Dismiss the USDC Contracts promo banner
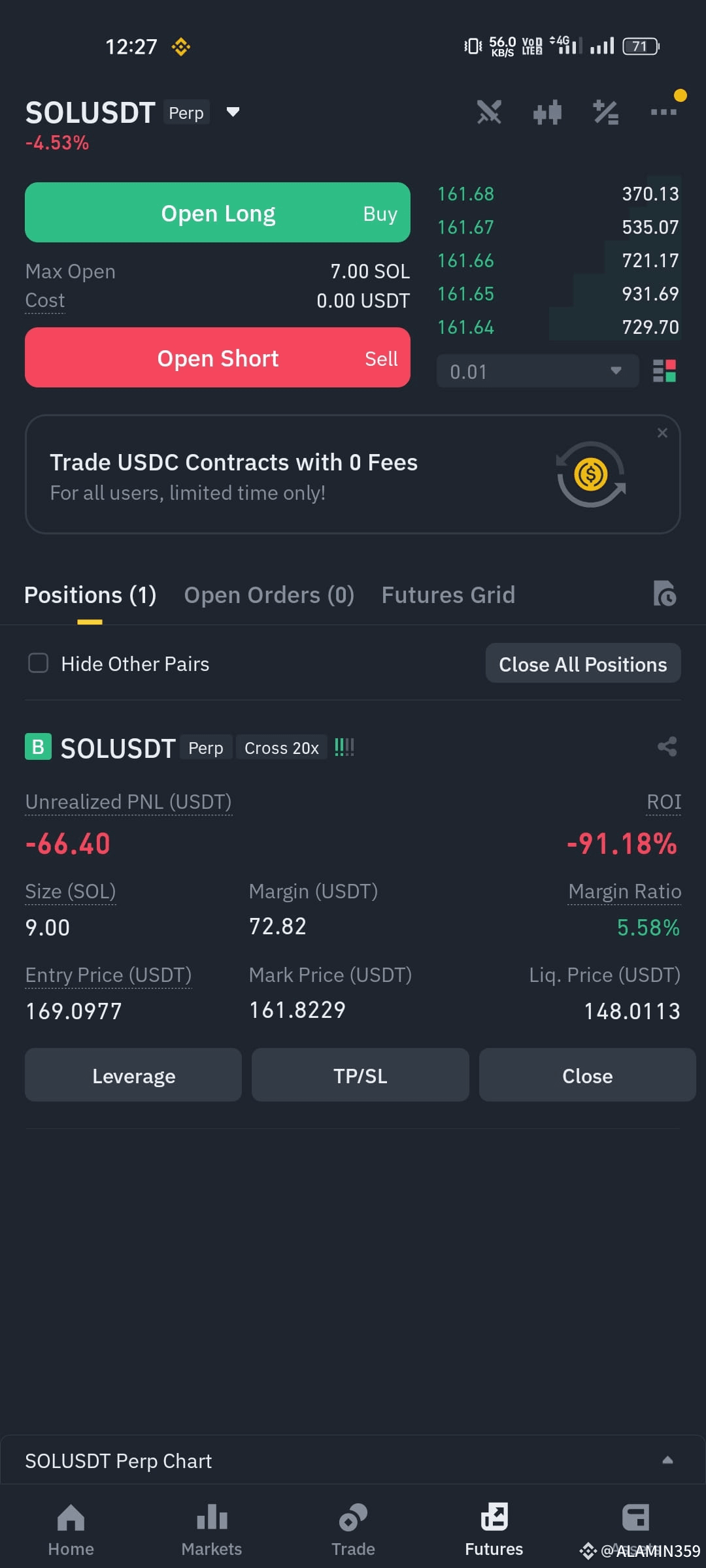 662,433
